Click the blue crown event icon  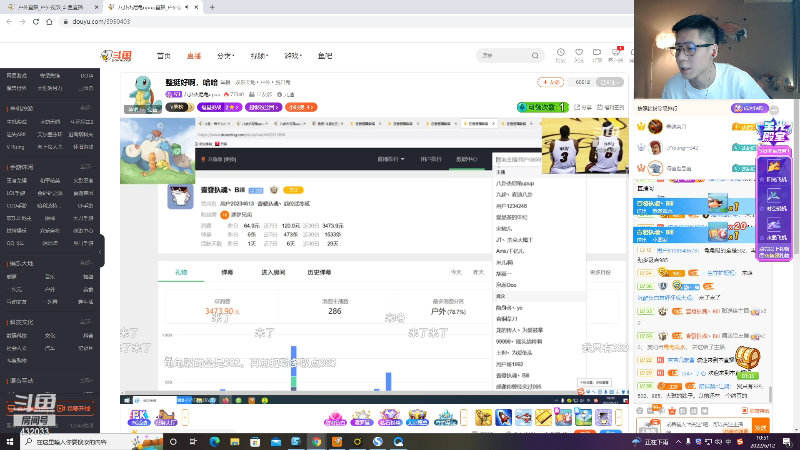point(445,417)
